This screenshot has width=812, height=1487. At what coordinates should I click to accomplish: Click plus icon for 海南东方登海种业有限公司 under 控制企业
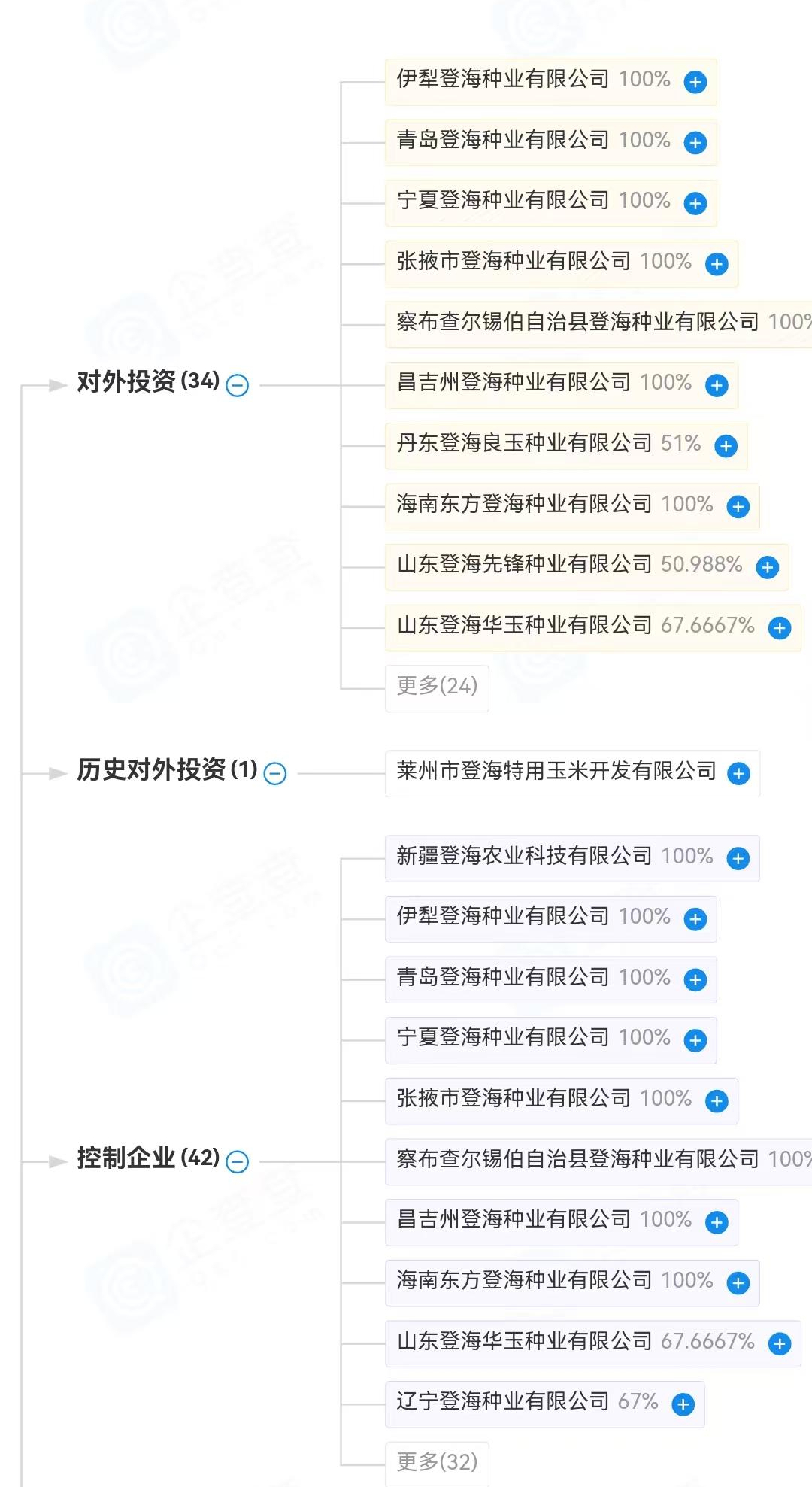[x=738, y=1282]
